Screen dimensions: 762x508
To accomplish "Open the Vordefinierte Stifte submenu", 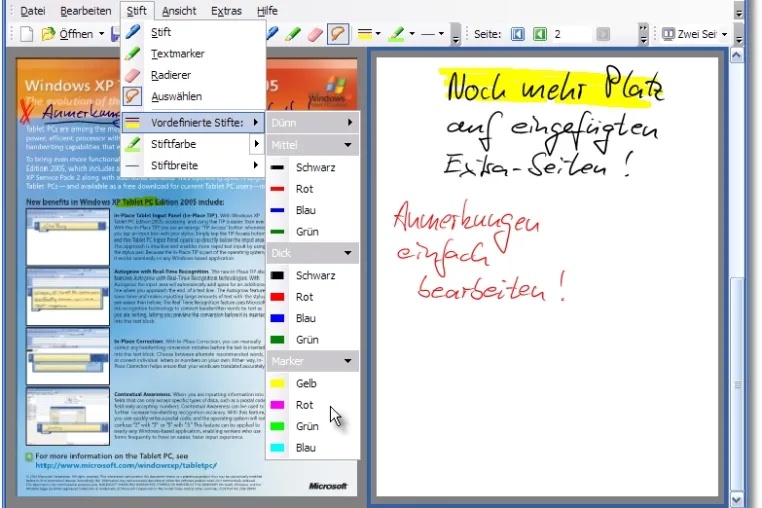I will coord(193,123).
